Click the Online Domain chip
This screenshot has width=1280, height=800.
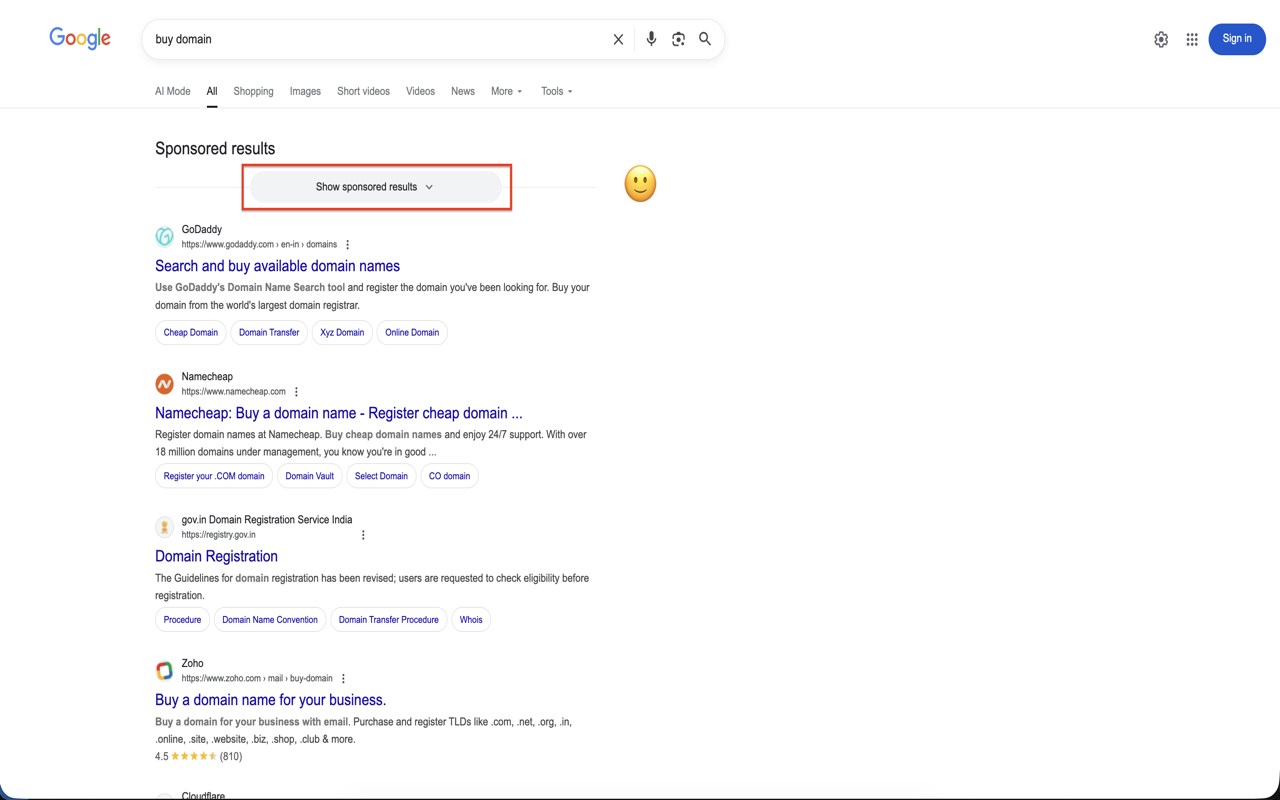pyautogui.click(x=412, y=332)
